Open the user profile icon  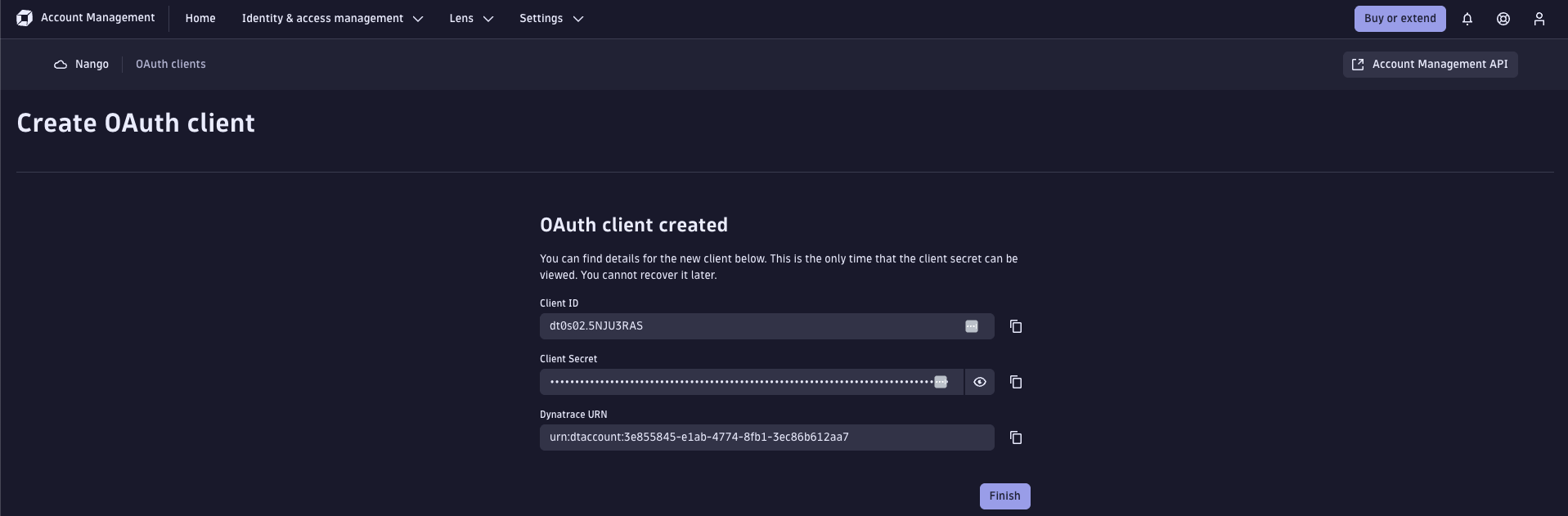click(1539, 19)
